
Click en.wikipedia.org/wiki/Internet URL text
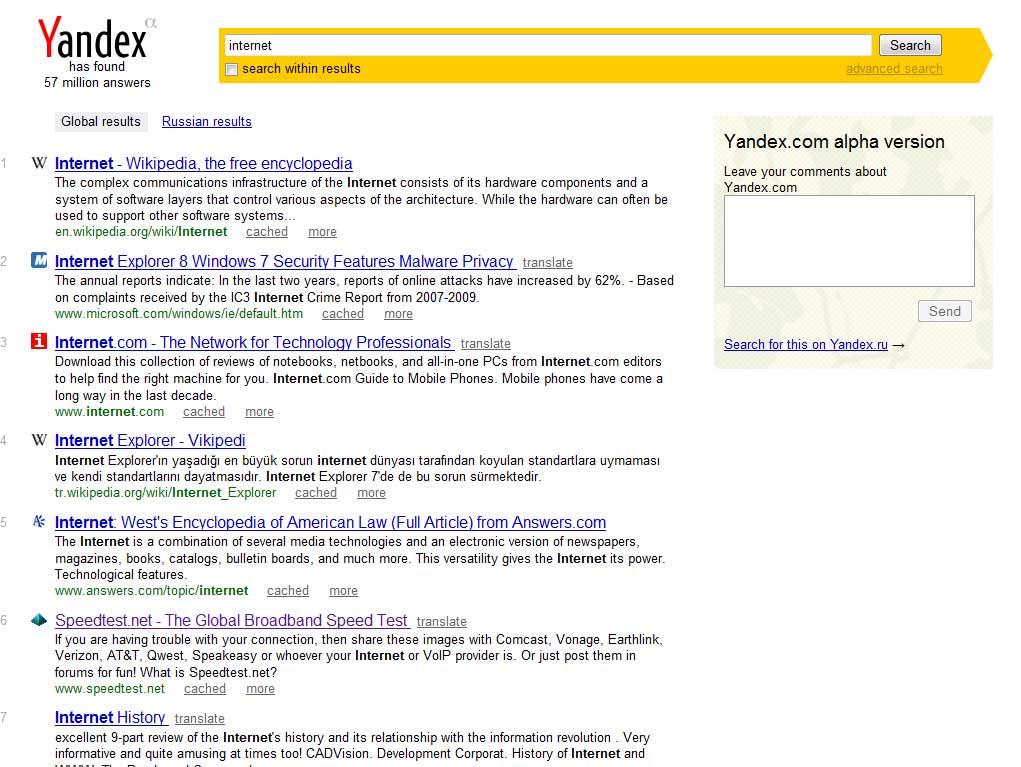point(141,232)
